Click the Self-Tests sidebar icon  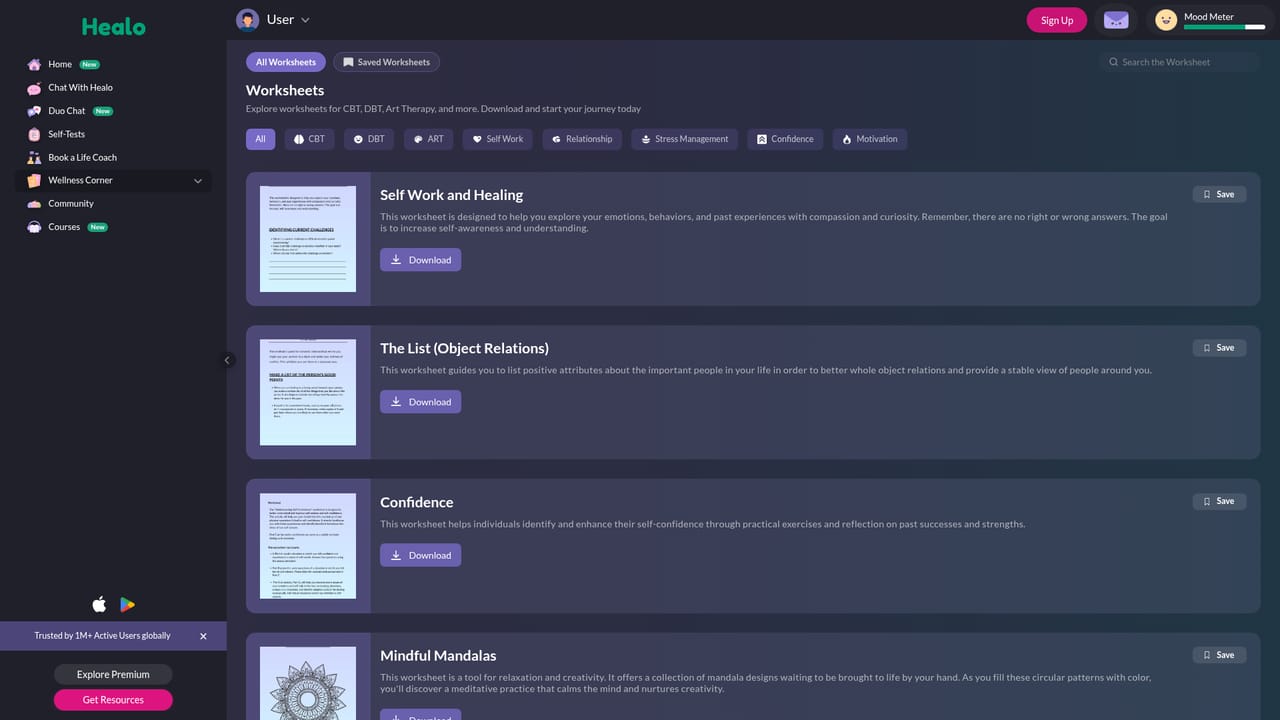pyautogui.click(x=35, y=134)
